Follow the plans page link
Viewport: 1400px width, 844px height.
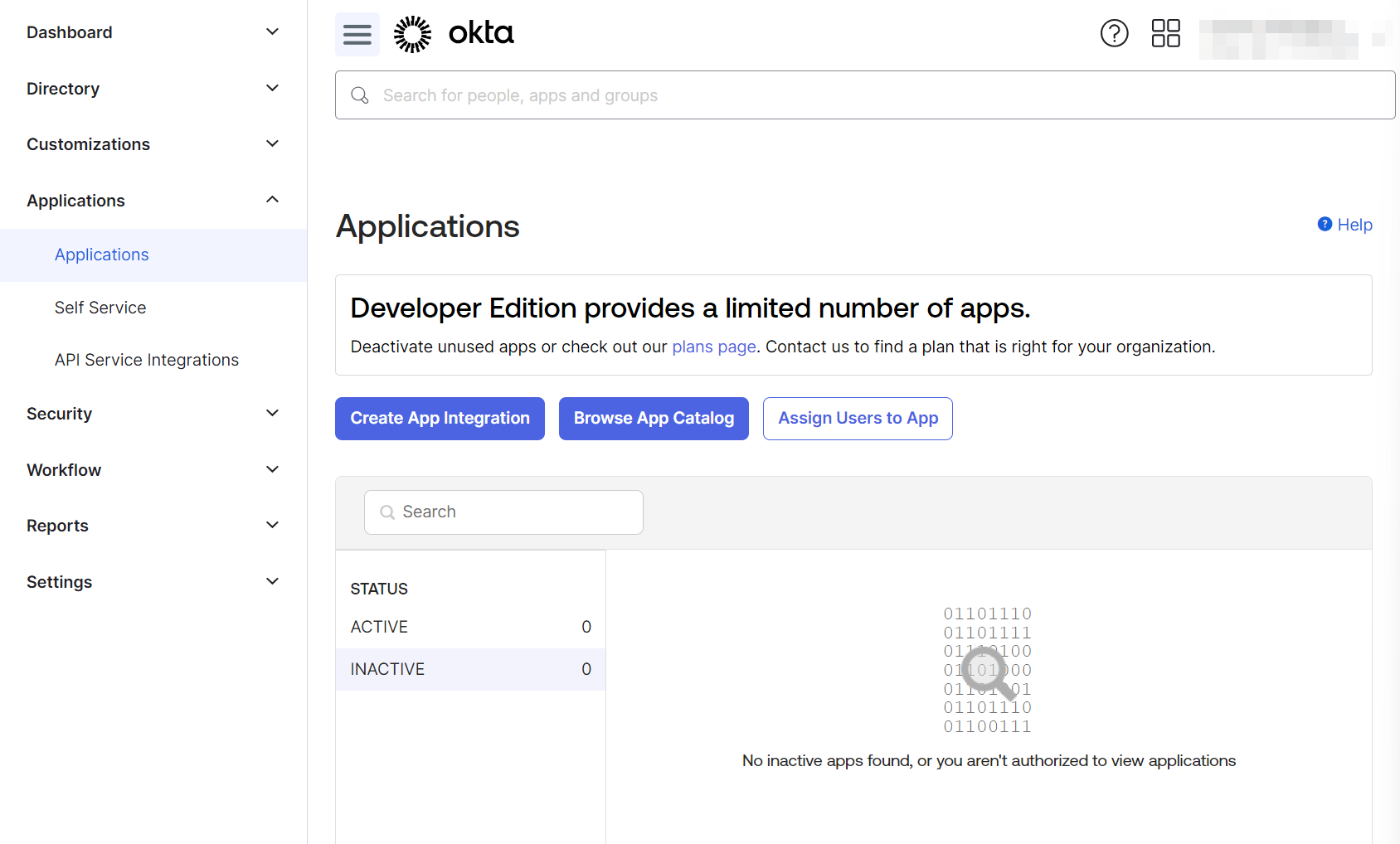(714, 347)
